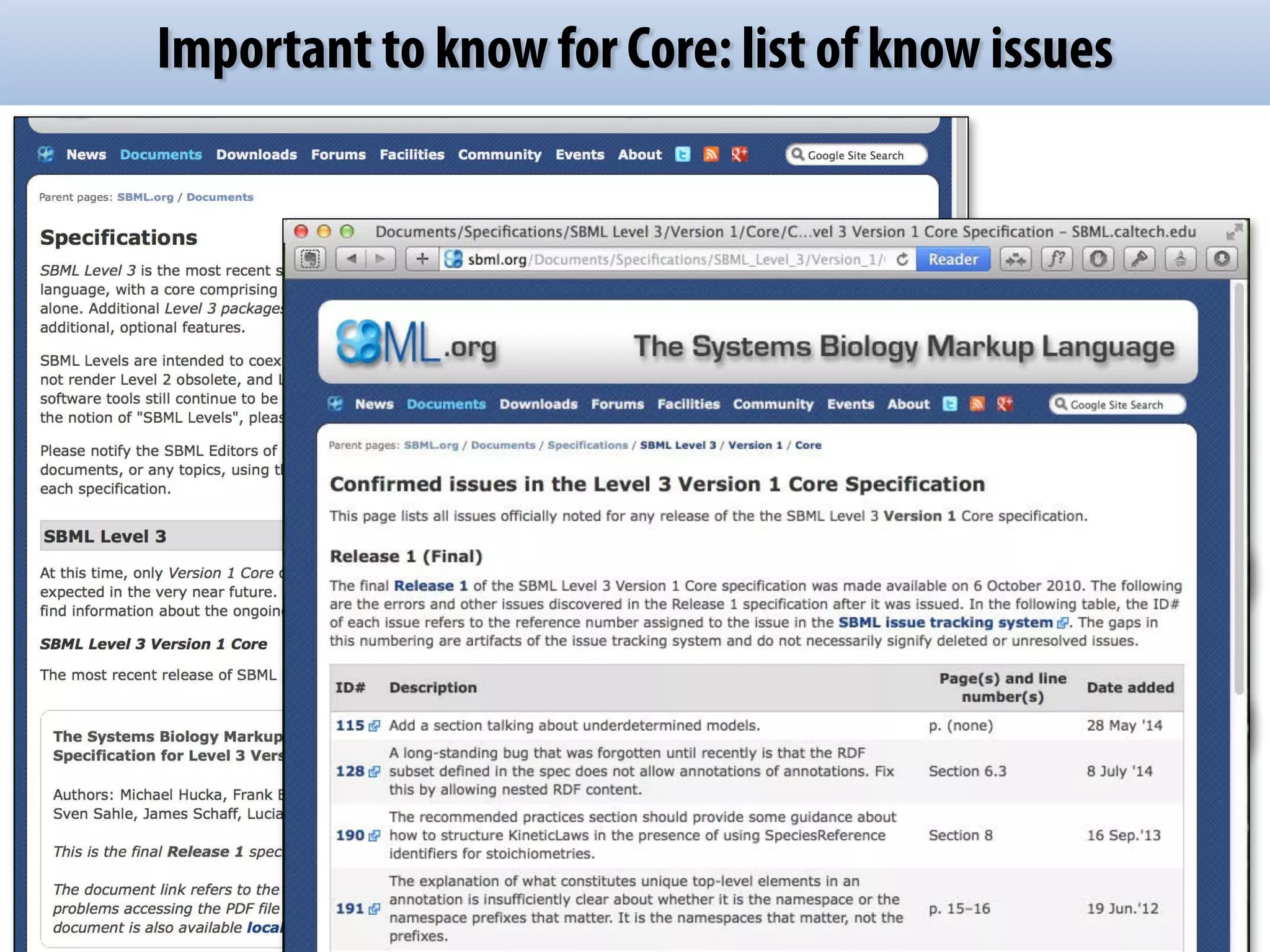Click the Downloads arrow icon in Safari toolbar

coord(1222,259)
